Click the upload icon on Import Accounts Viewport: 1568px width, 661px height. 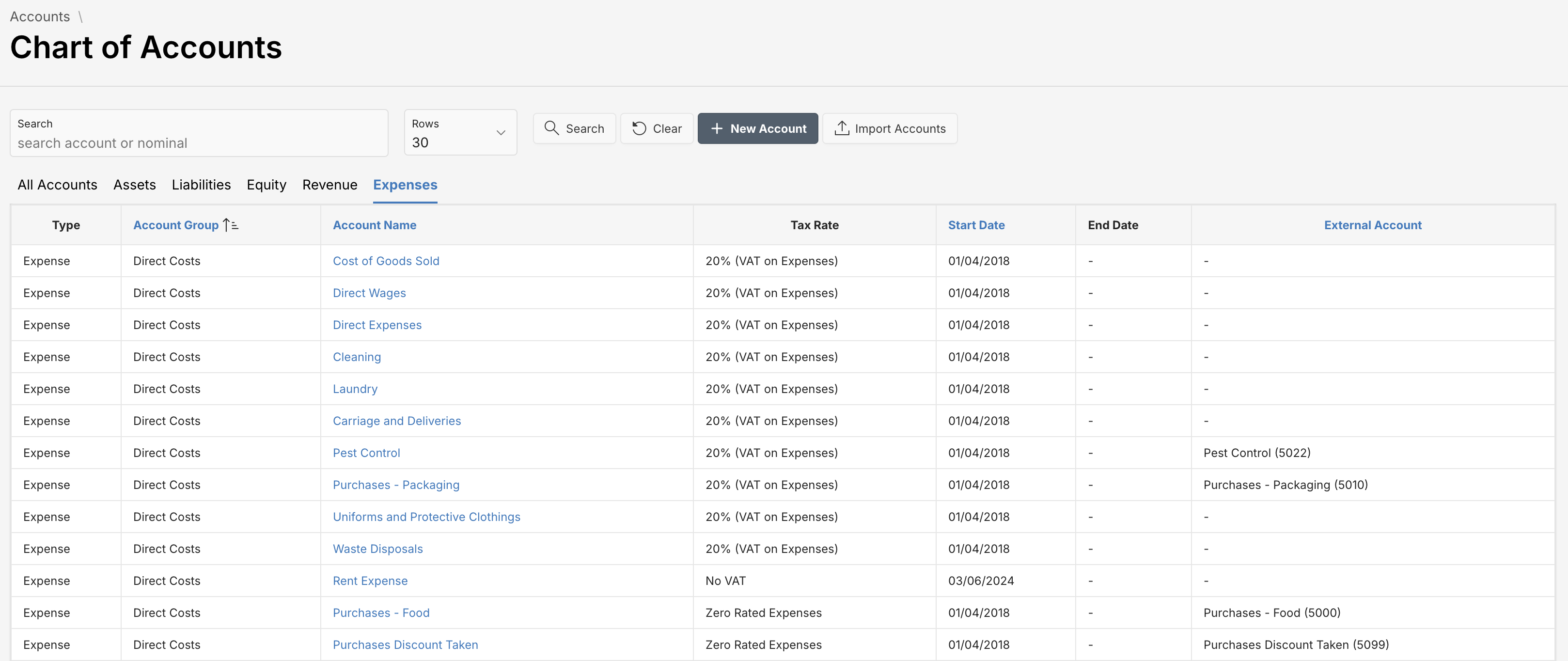tap(841, 128)
